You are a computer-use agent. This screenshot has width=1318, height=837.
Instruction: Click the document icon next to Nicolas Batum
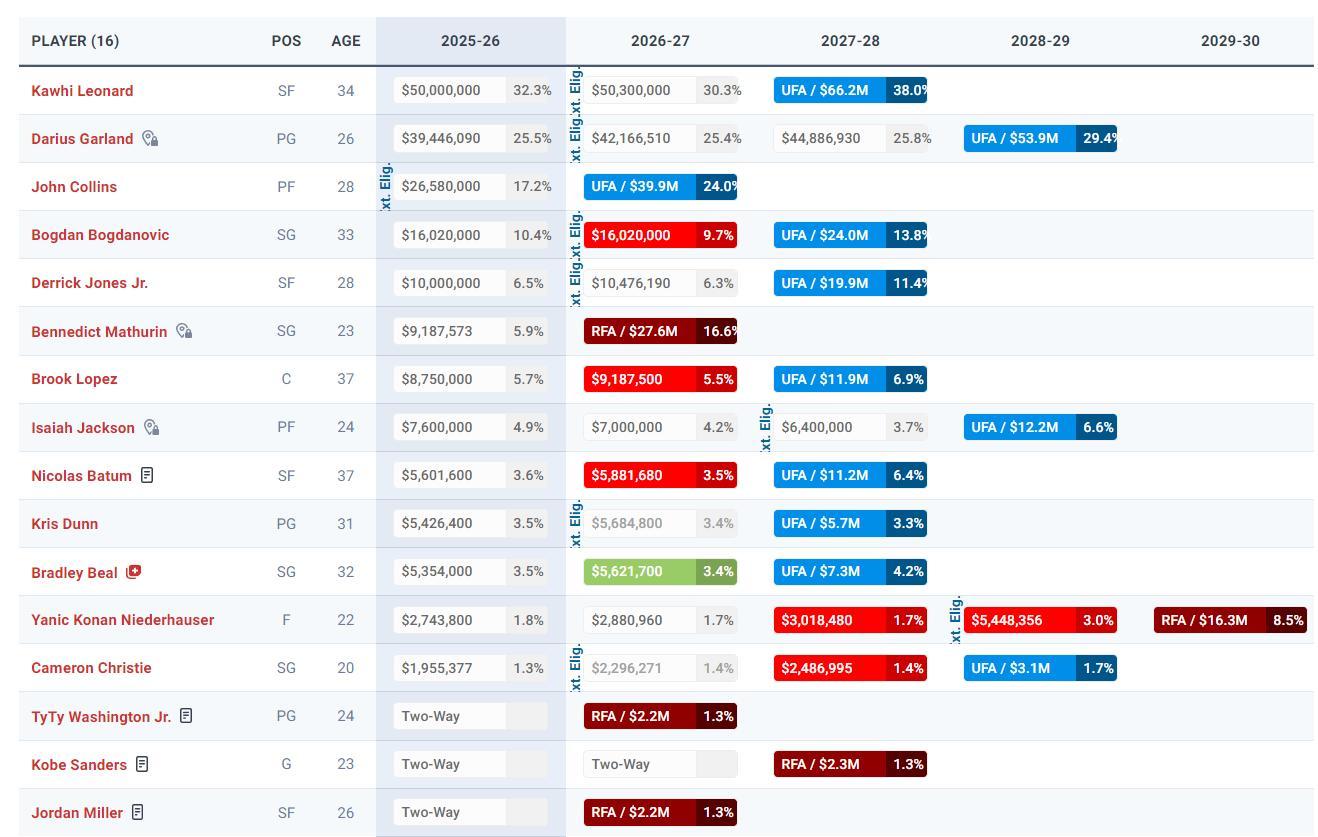147,475
